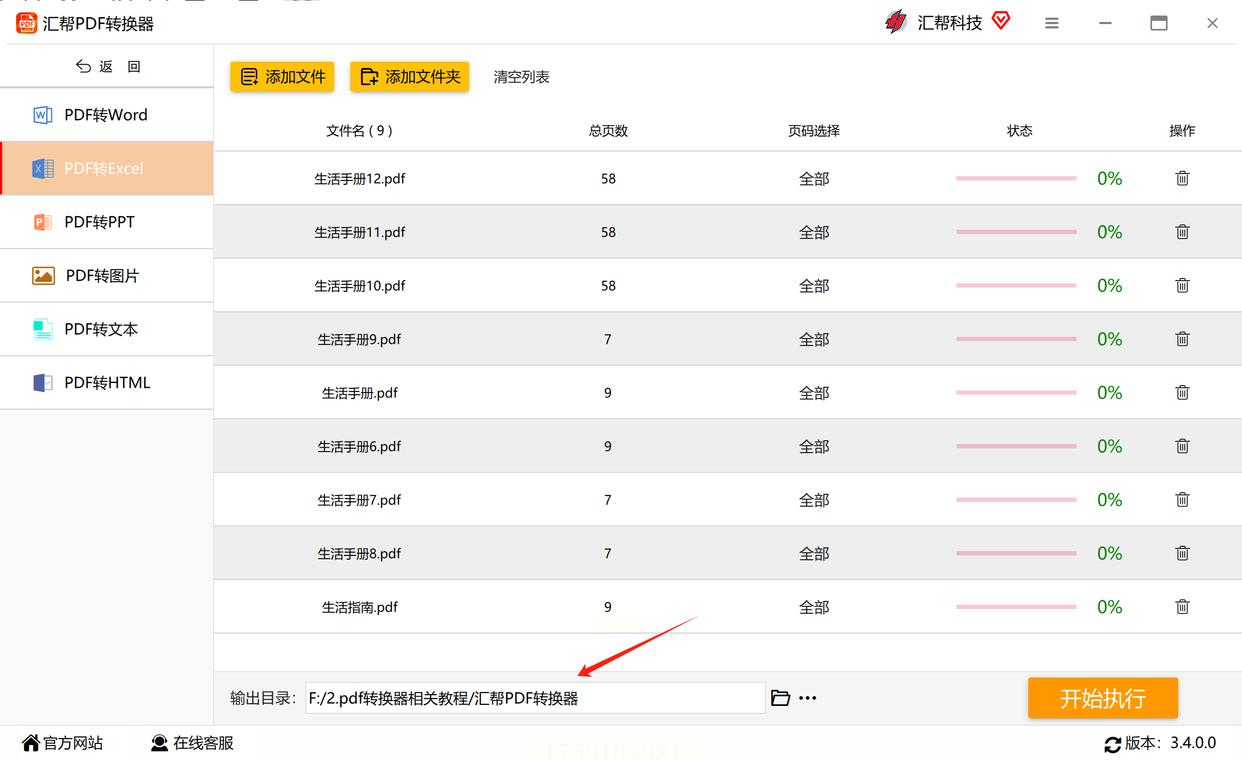Delete 生活手册7.pdf with its trash icon
Image resolution: width=1242 pixels, height=760 pixels.
tap(1182, 500)
